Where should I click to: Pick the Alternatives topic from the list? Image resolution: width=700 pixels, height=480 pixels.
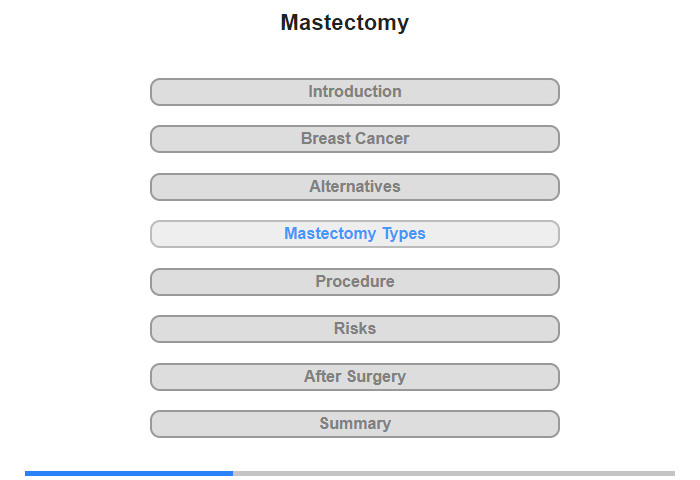pos(354,187)
